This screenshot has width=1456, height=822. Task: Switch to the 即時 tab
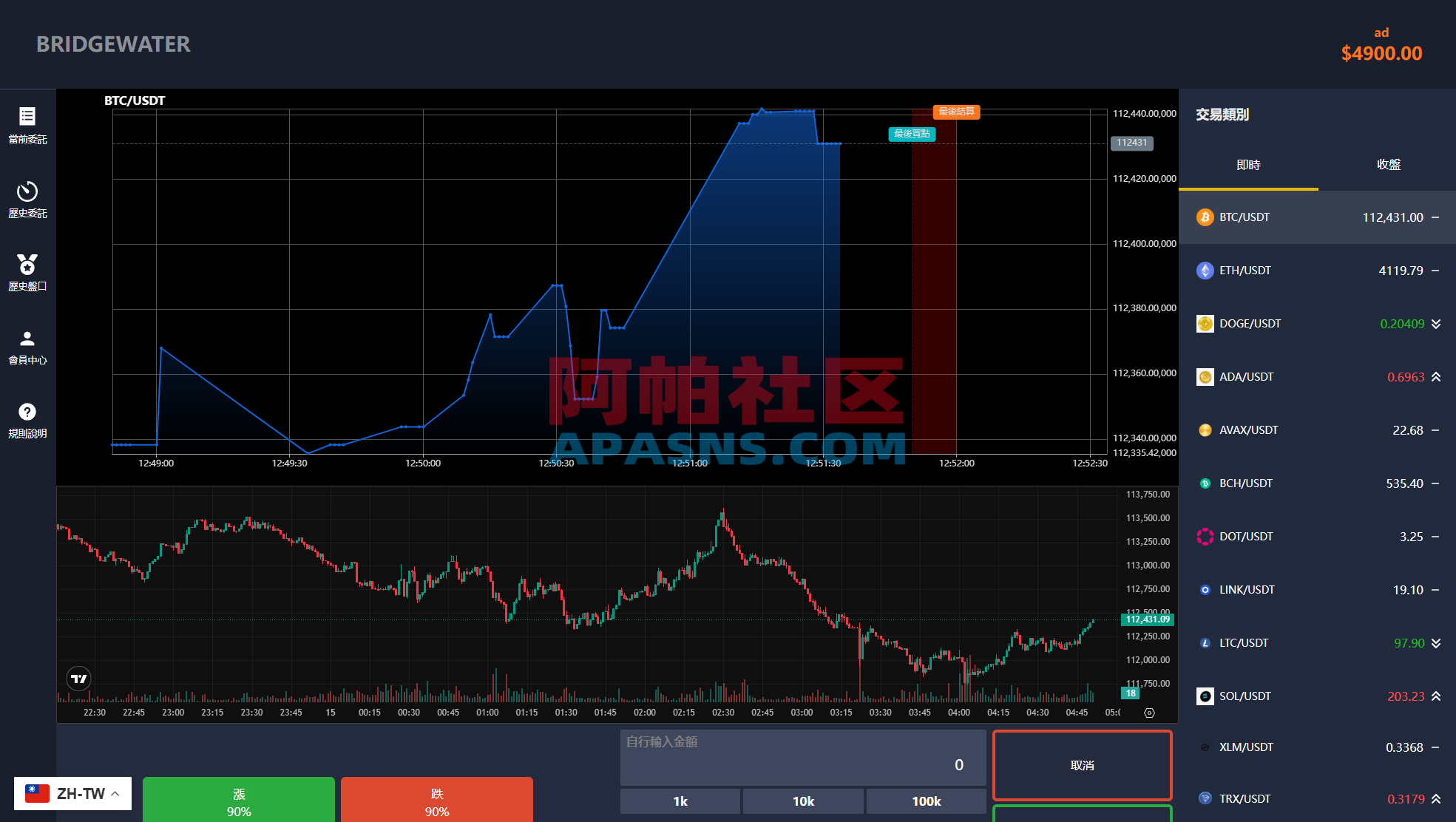[1249, 165]
